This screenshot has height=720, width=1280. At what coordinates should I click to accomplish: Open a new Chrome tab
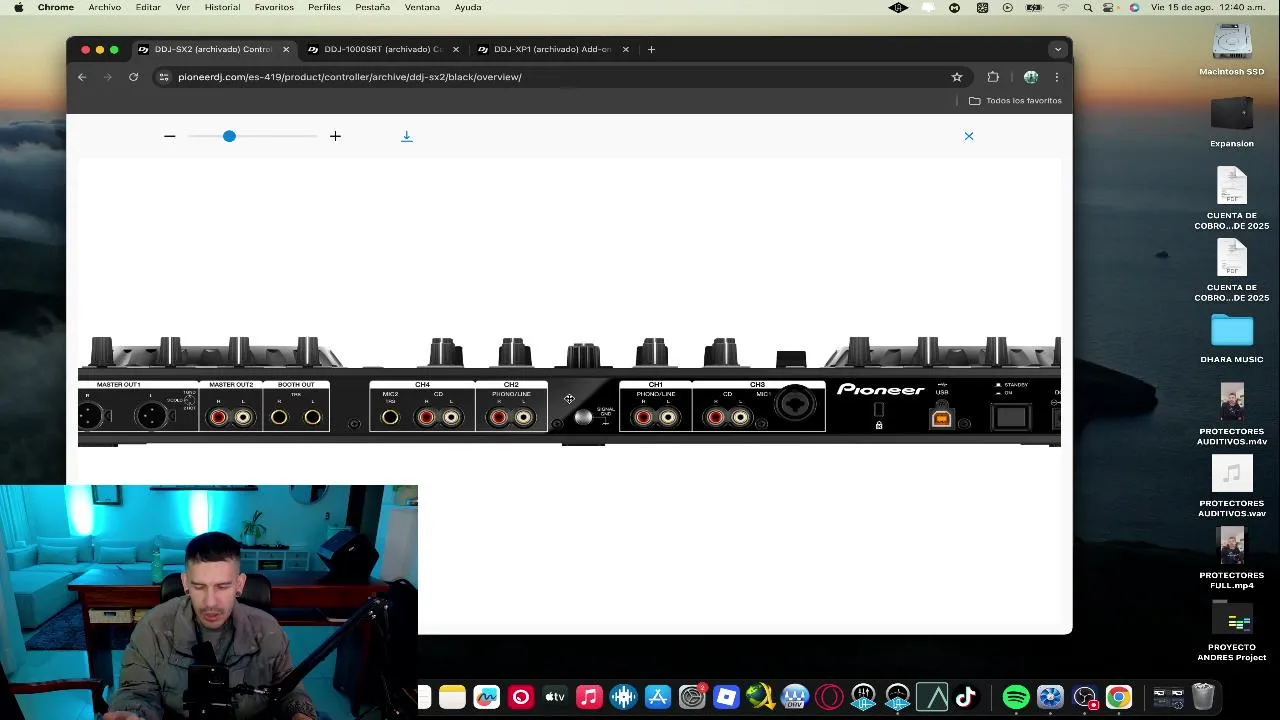pyautogui.click(x=651, y=49)
